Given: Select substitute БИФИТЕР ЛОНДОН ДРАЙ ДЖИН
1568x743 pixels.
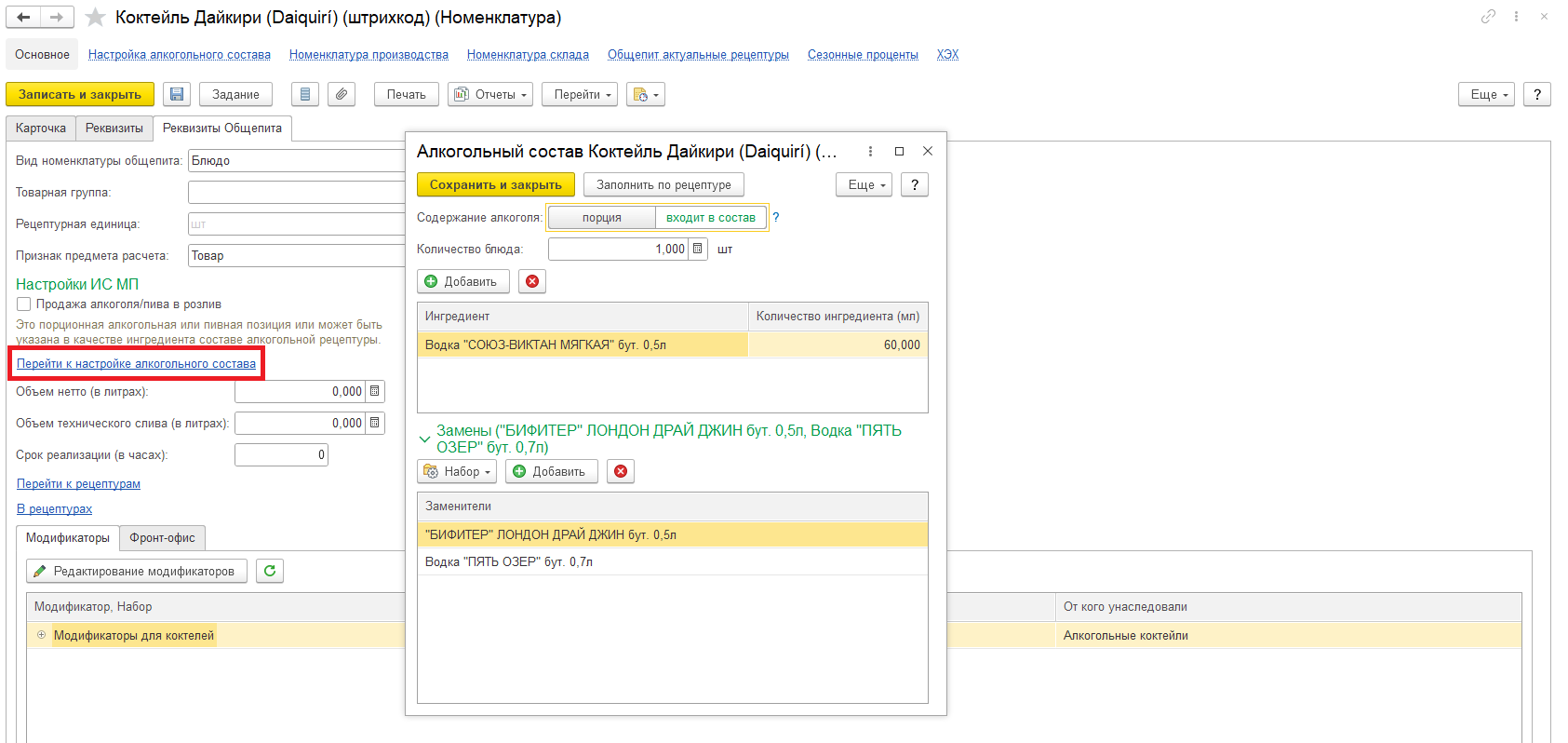Looking at the screenshot, I should pyautogui.click(x=673, y=534).
